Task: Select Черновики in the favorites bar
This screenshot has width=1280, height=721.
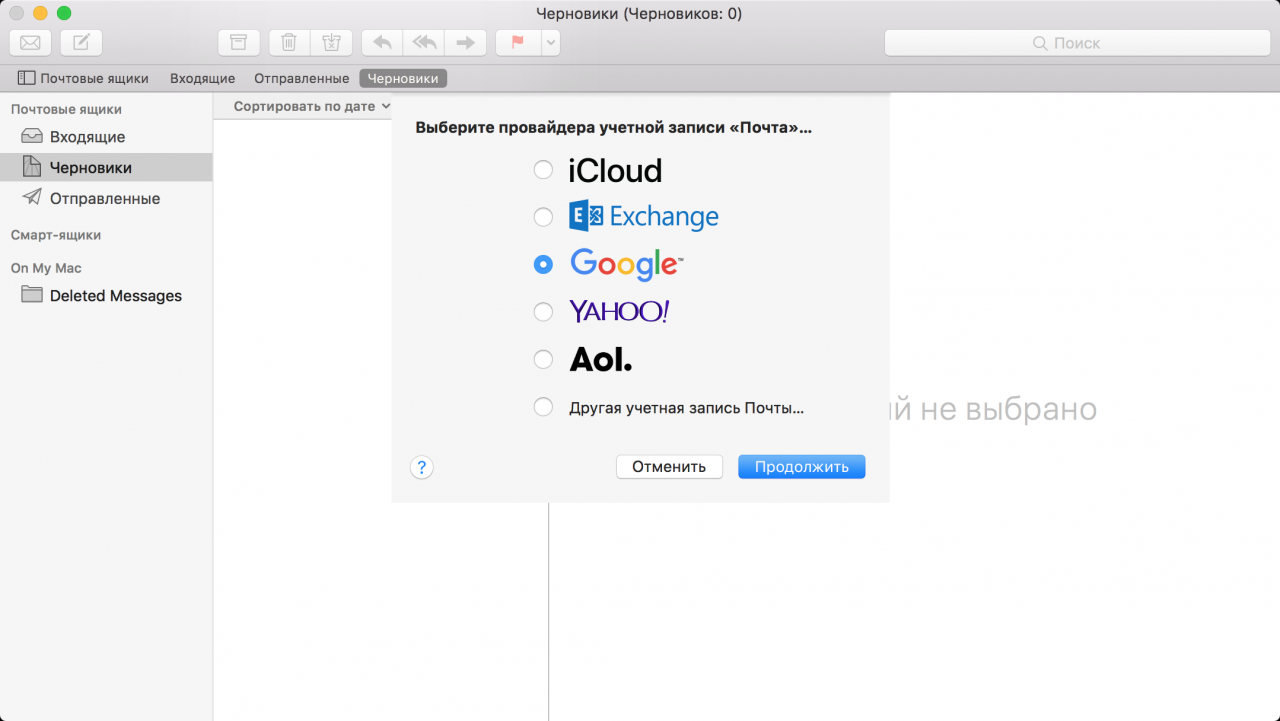Action: coord(403,78)
